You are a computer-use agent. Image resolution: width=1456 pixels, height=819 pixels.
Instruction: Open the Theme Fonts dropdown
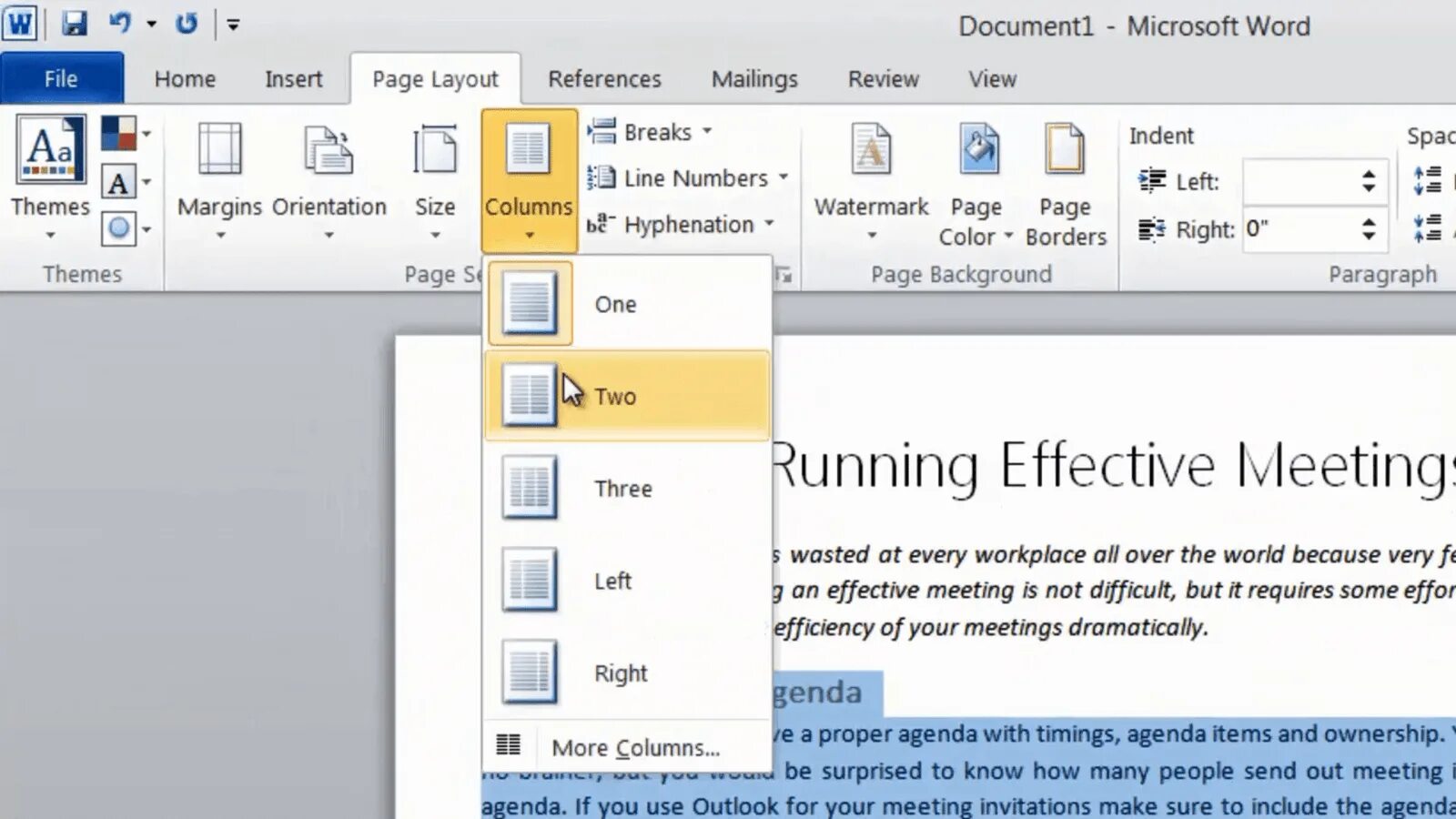[126, 182]
